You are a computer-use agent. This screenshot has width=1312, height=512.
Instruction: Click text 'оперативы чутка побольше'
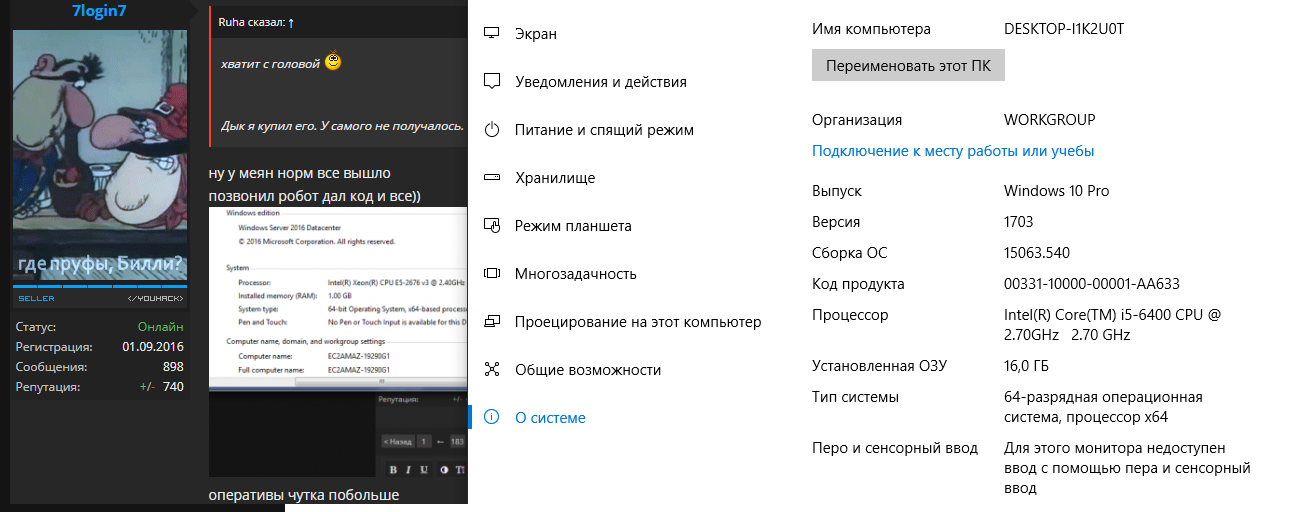click(303, 495)
